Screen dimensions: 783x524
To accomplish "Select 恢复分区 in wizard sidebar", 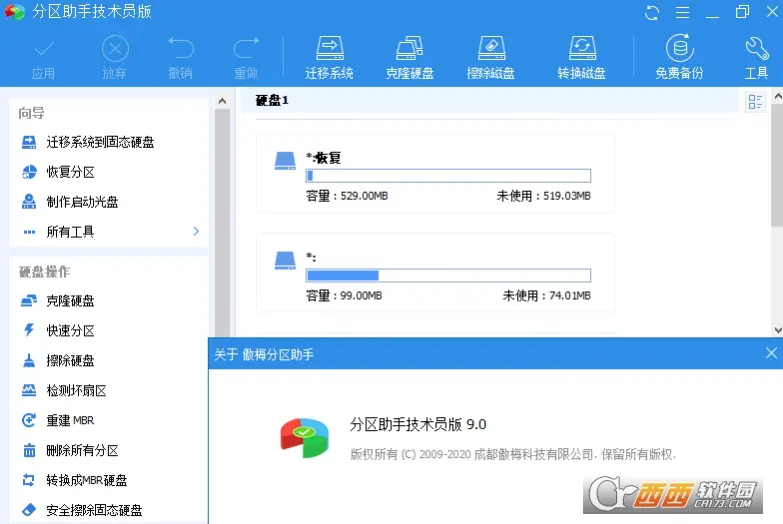I will pyautogui.click(x=70, y=172).
